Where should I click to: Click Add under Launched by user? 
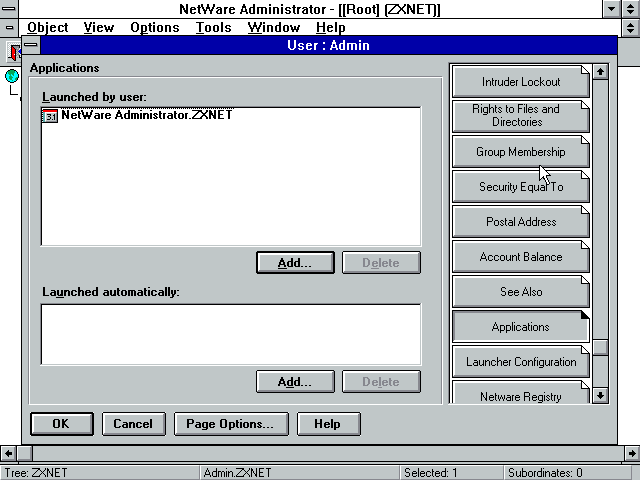[x=295, y=262]
